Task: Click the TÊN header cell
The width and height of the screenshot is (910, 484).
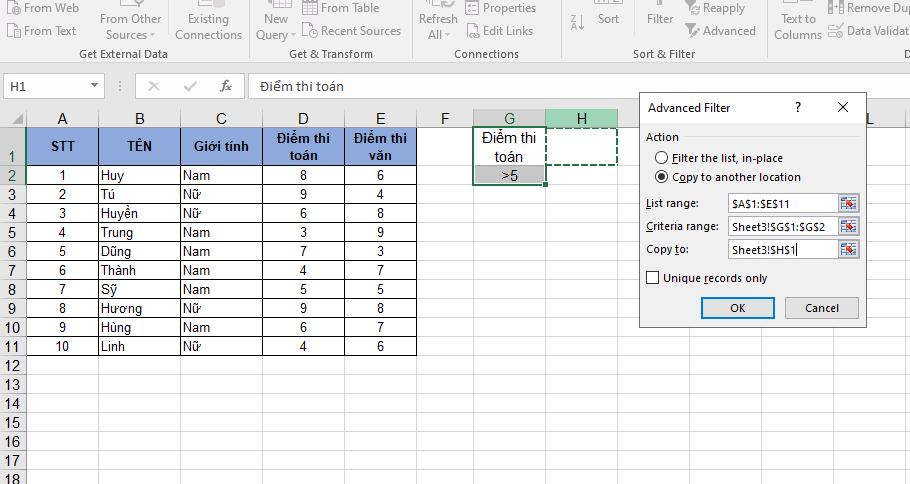Action: [x=139, y=146]
